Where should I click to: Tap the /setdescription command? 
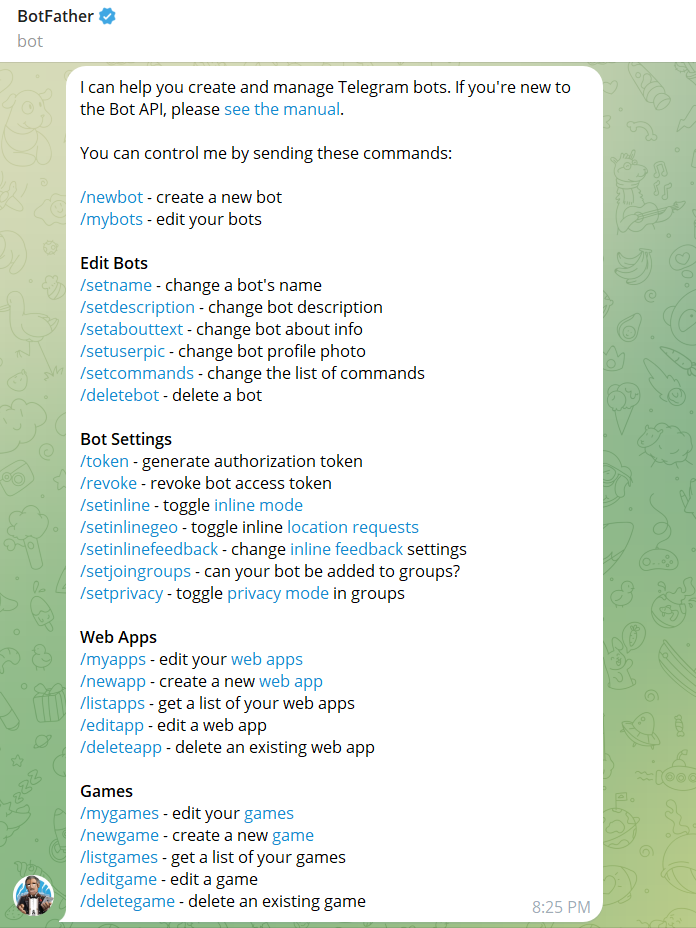pyautogui.click(x=137, y=307)
